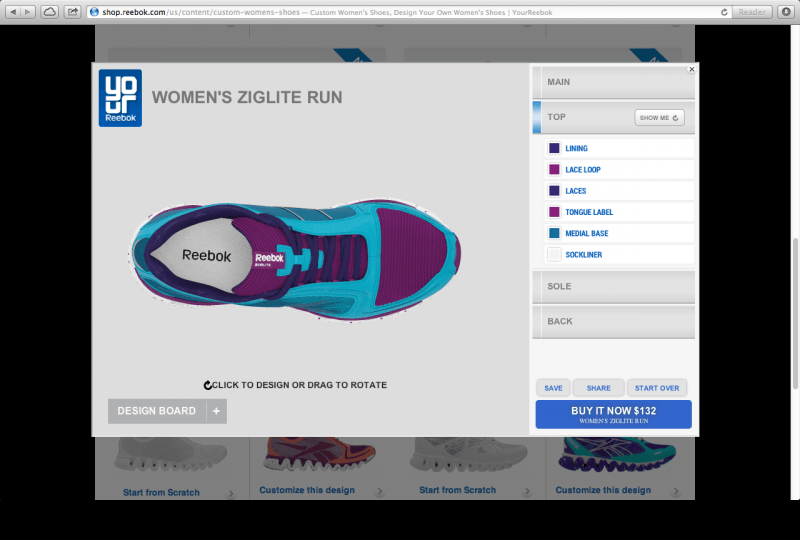Click the rotate icon beside CLICK TO DESIGN
The height and width of the screenshot is (540, 800).
208,385
